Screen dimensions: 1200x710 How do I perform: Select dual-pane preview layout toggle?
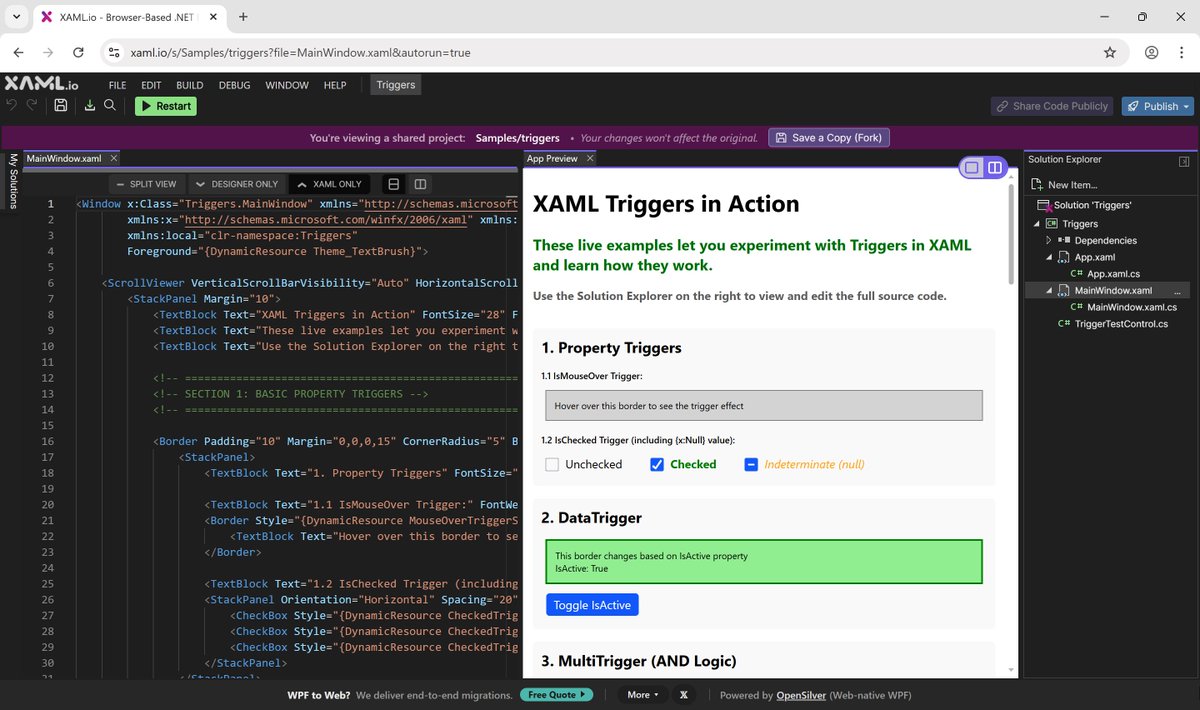click(x=994, y=168)
